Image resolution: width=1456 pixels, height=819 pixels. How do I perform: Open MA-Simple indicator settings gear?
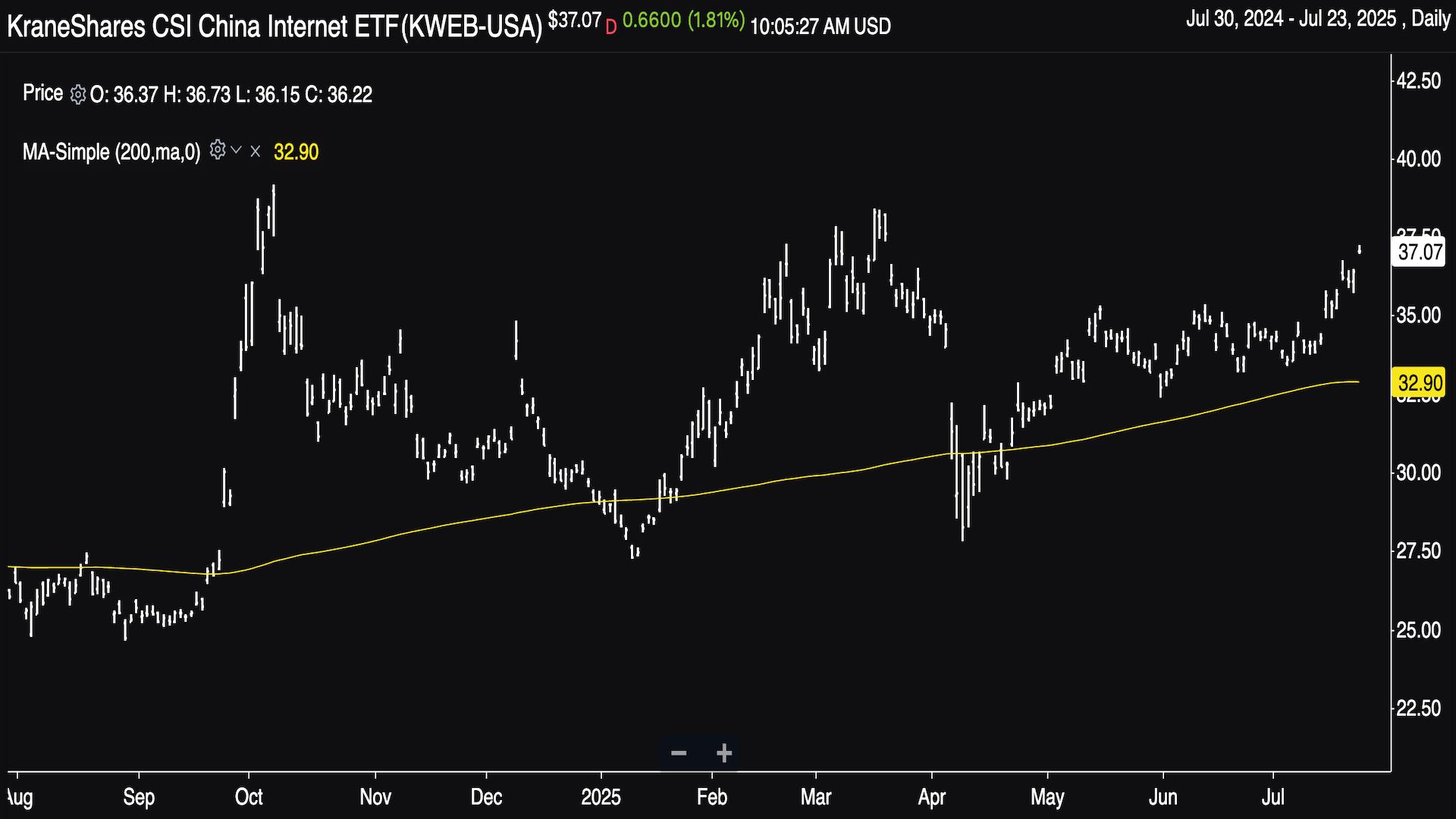(218, 149)
